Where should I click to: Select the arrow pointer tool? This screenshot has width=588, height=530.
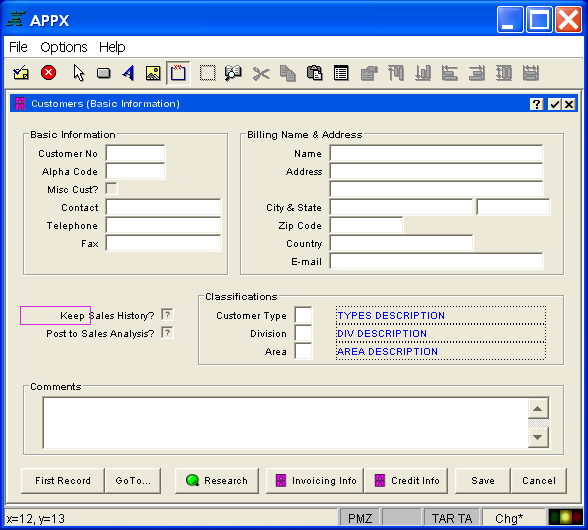pos(78,73)
